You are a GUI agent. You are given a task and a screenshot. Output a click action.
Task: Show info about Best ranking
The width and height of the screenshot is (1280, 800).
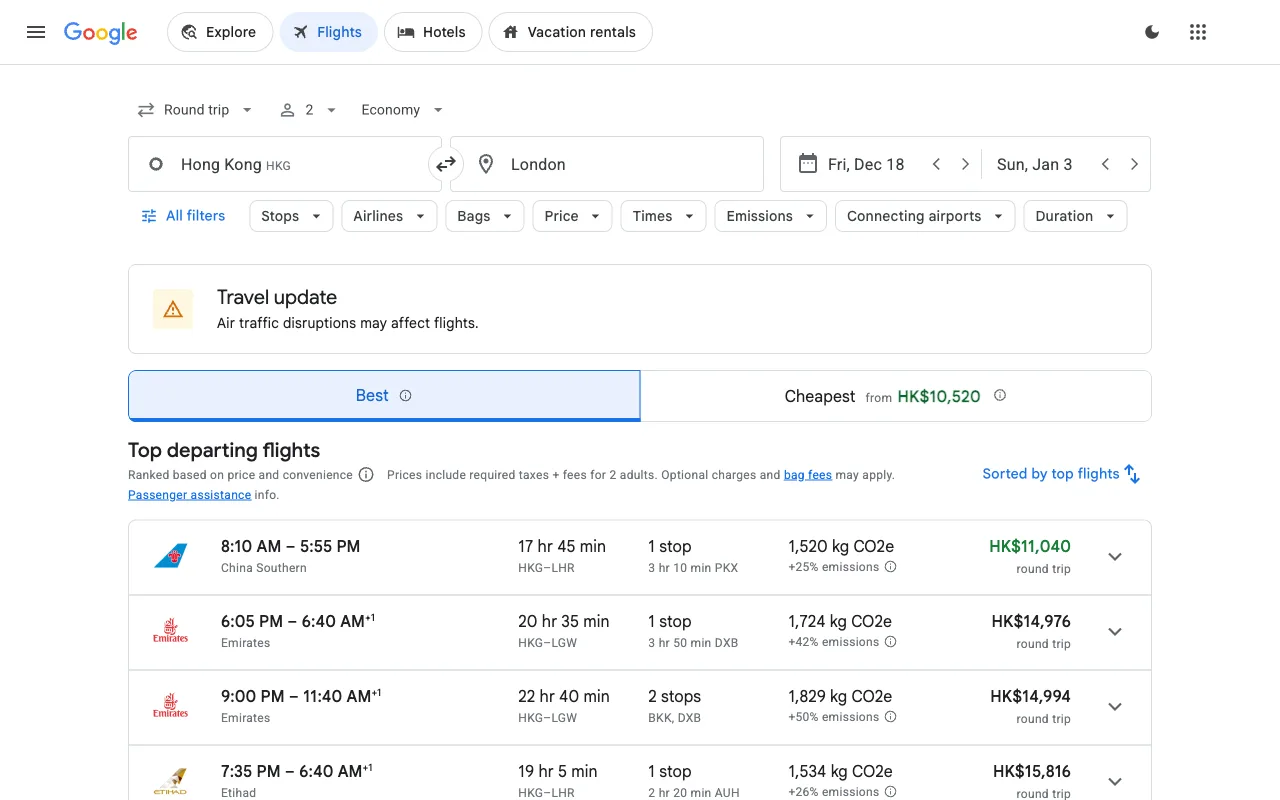coord(405,395)
